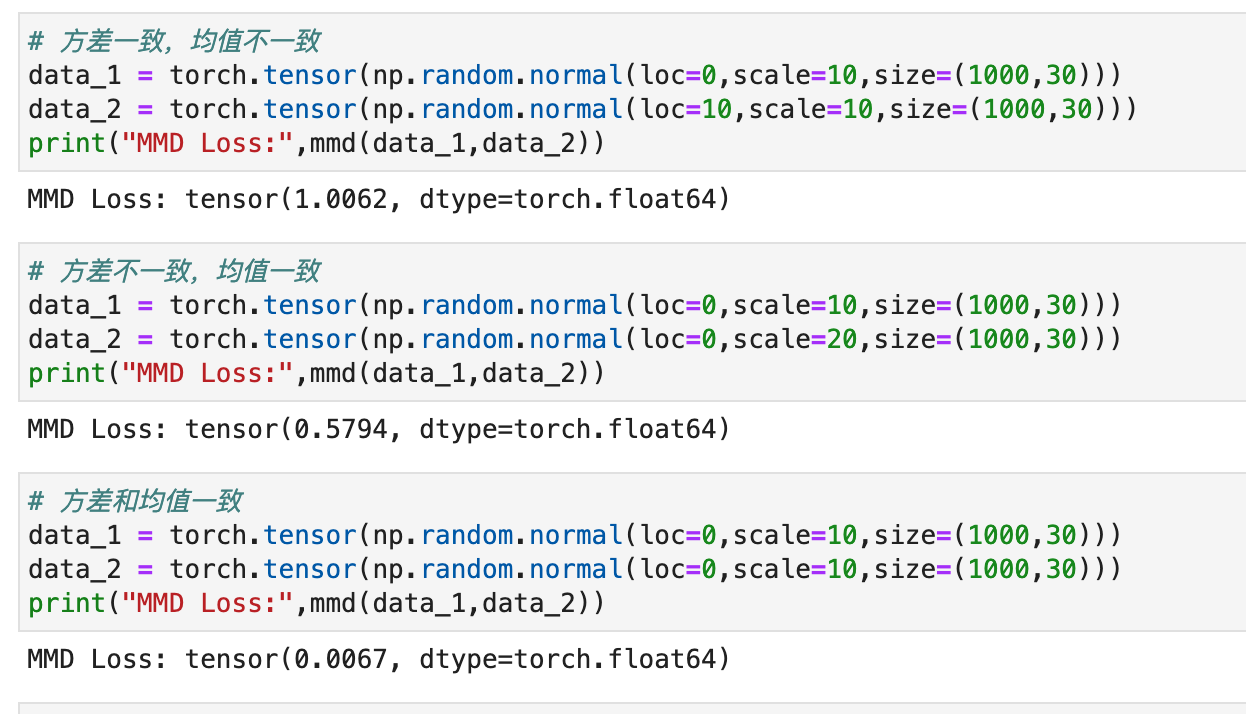
Task: Click the print statement in the first cell
Action: click(316, 143)
